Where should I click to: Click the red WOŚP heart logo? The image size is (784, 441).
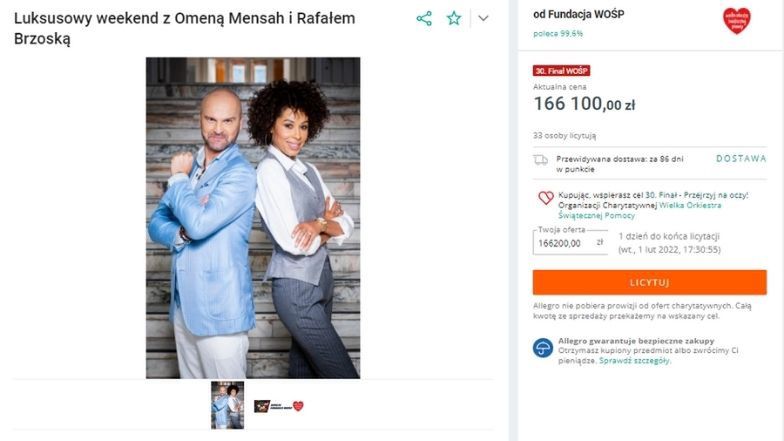[736, 21]
